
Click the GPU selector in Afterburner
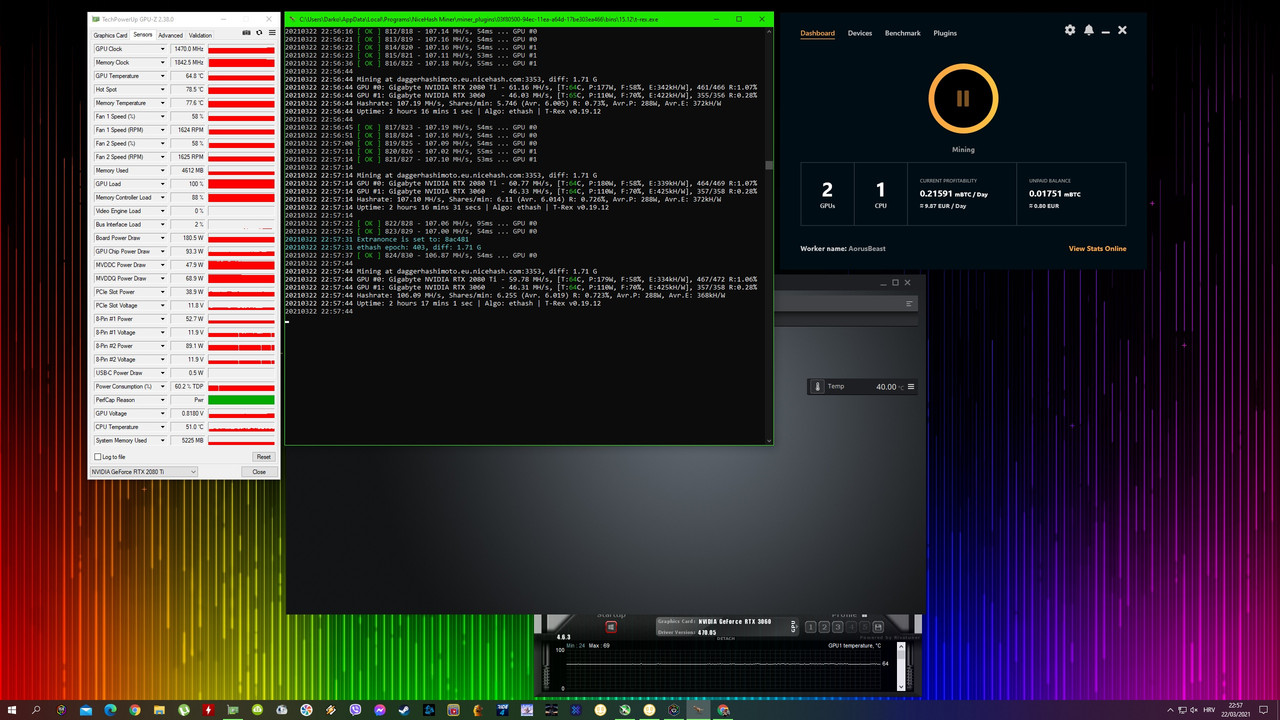click(x=794, y=626)
